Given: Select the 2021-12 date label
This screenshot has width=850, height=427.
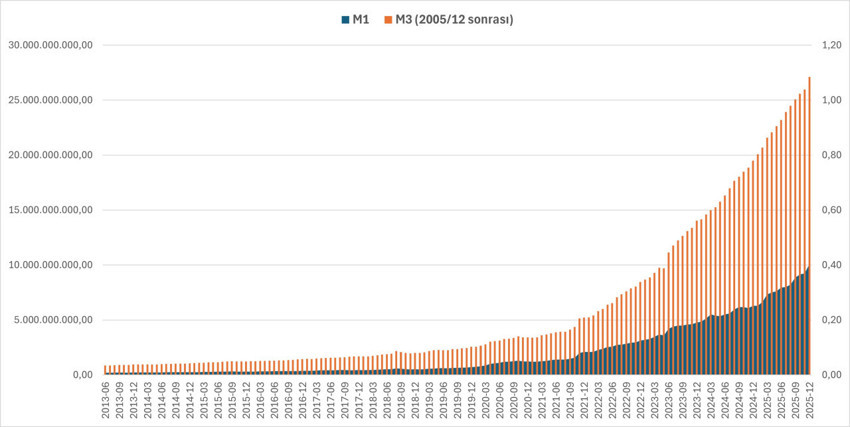Looking at the screenshot, I should pyautogui.click(x=585, y=399).
